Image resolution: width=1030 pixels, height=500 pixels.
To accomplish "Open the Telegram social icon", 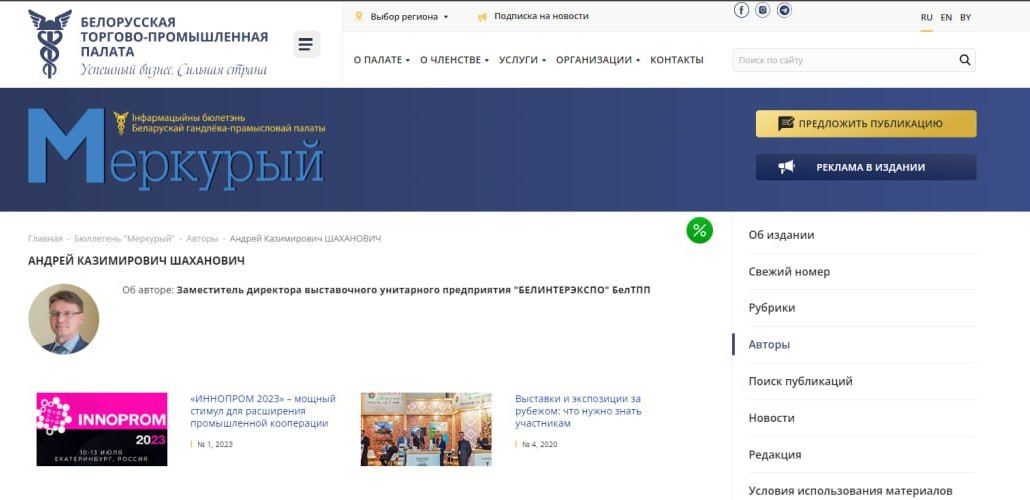I will pyautogui.click(x=784, y=10).
